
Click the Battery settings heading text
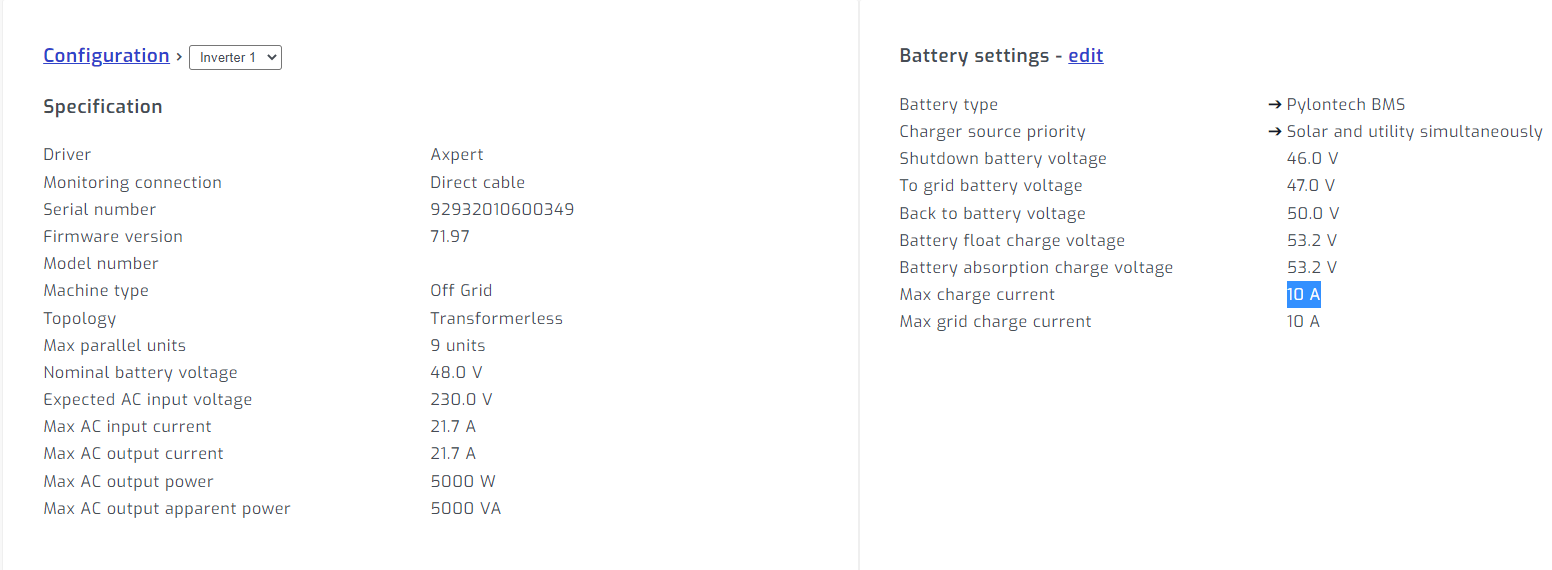click(x=974, y=56)
